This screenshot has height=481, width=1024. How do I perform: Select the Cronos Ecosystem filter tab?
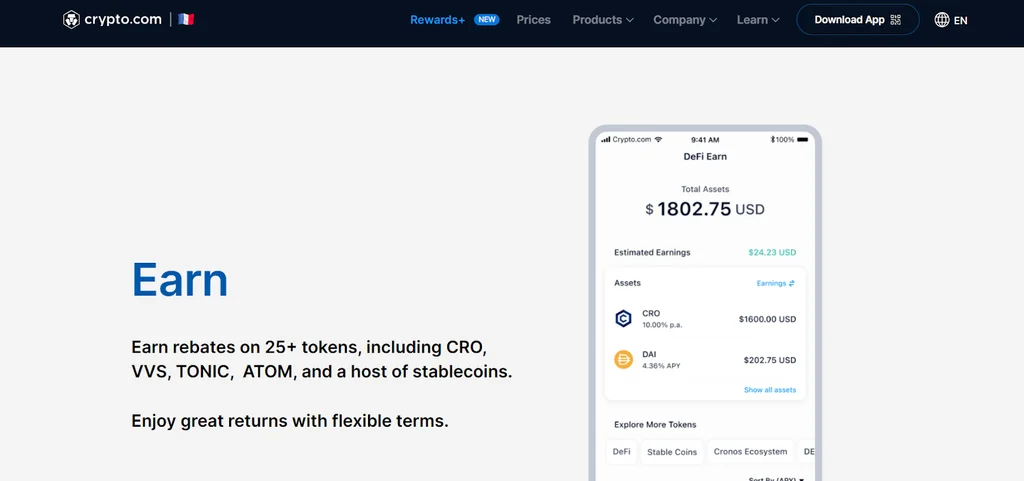[750, 452]
